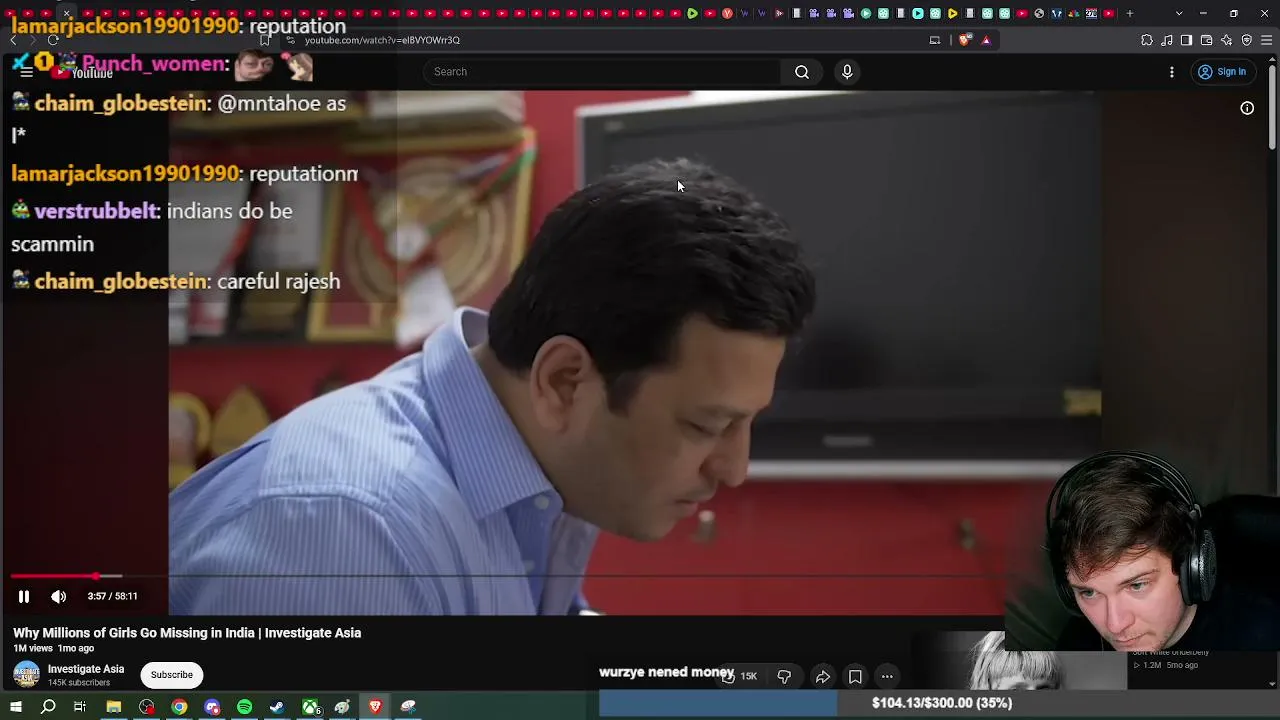The width and height of the screenshot is (1280, 720).
Task: Expand the tab search chevron
Action: (x=1179, y=13)
